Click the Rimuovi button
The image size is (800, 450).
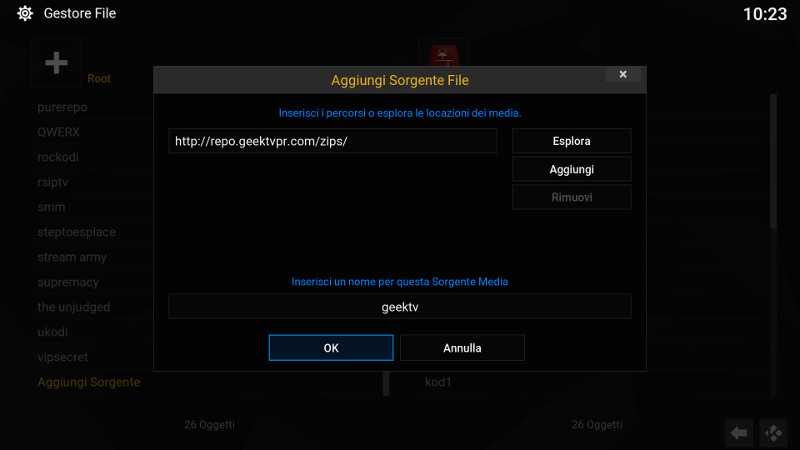pos(571,197)
